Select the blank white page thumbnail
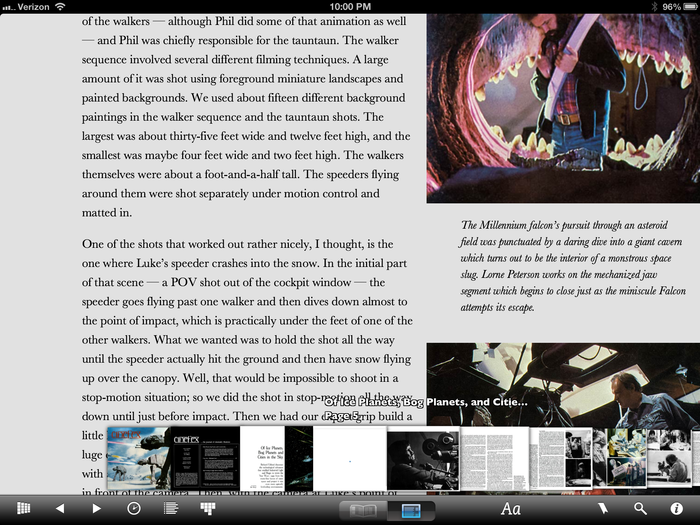 click(x=350, y=459)
